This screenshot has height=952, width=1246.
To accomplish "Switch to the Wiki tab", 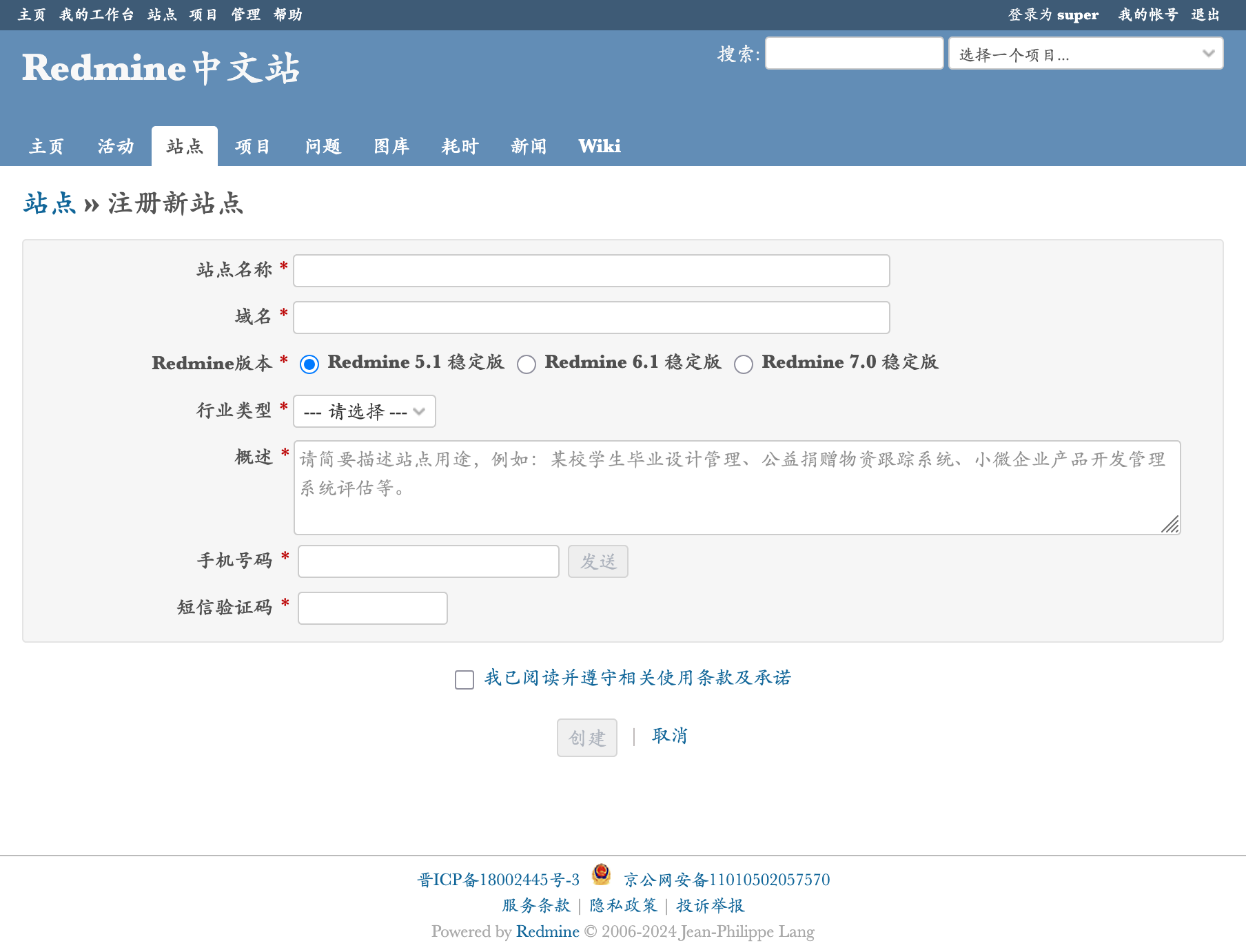I will point(600,147).
